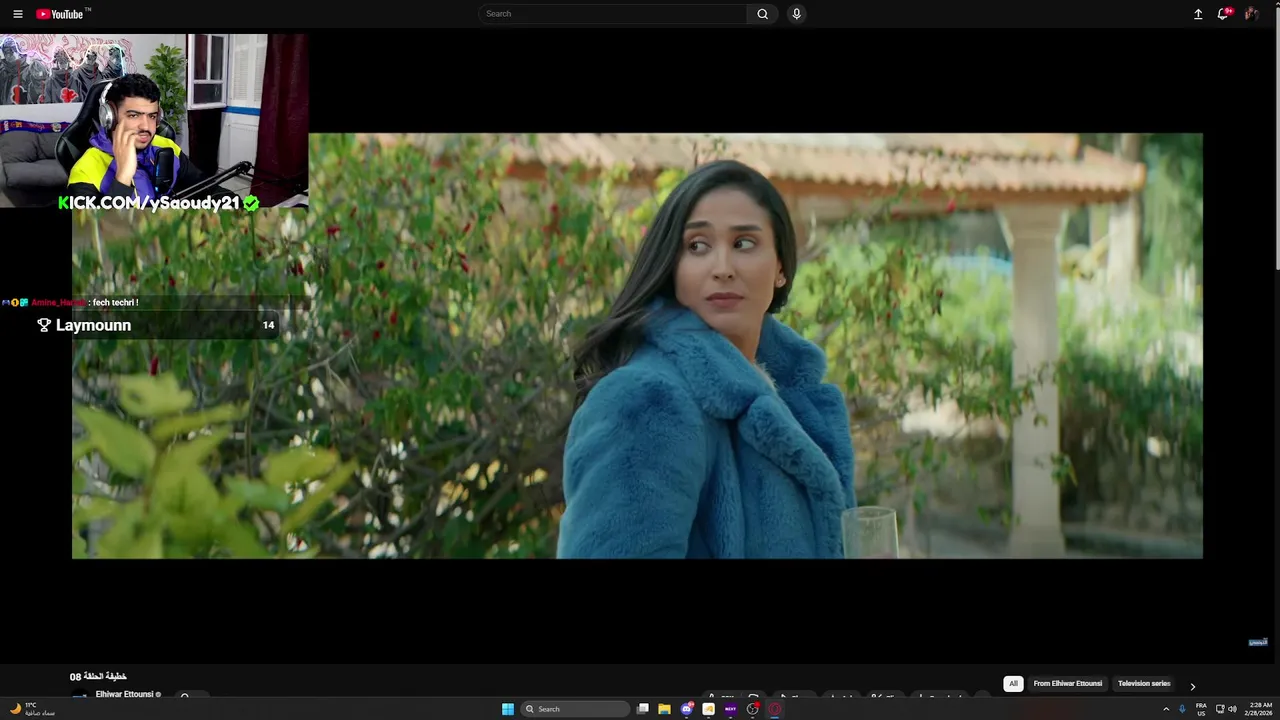Screen dimensions: 1280x720
Task: Open the YouTube hamburger guide menu
Action: 17,14
